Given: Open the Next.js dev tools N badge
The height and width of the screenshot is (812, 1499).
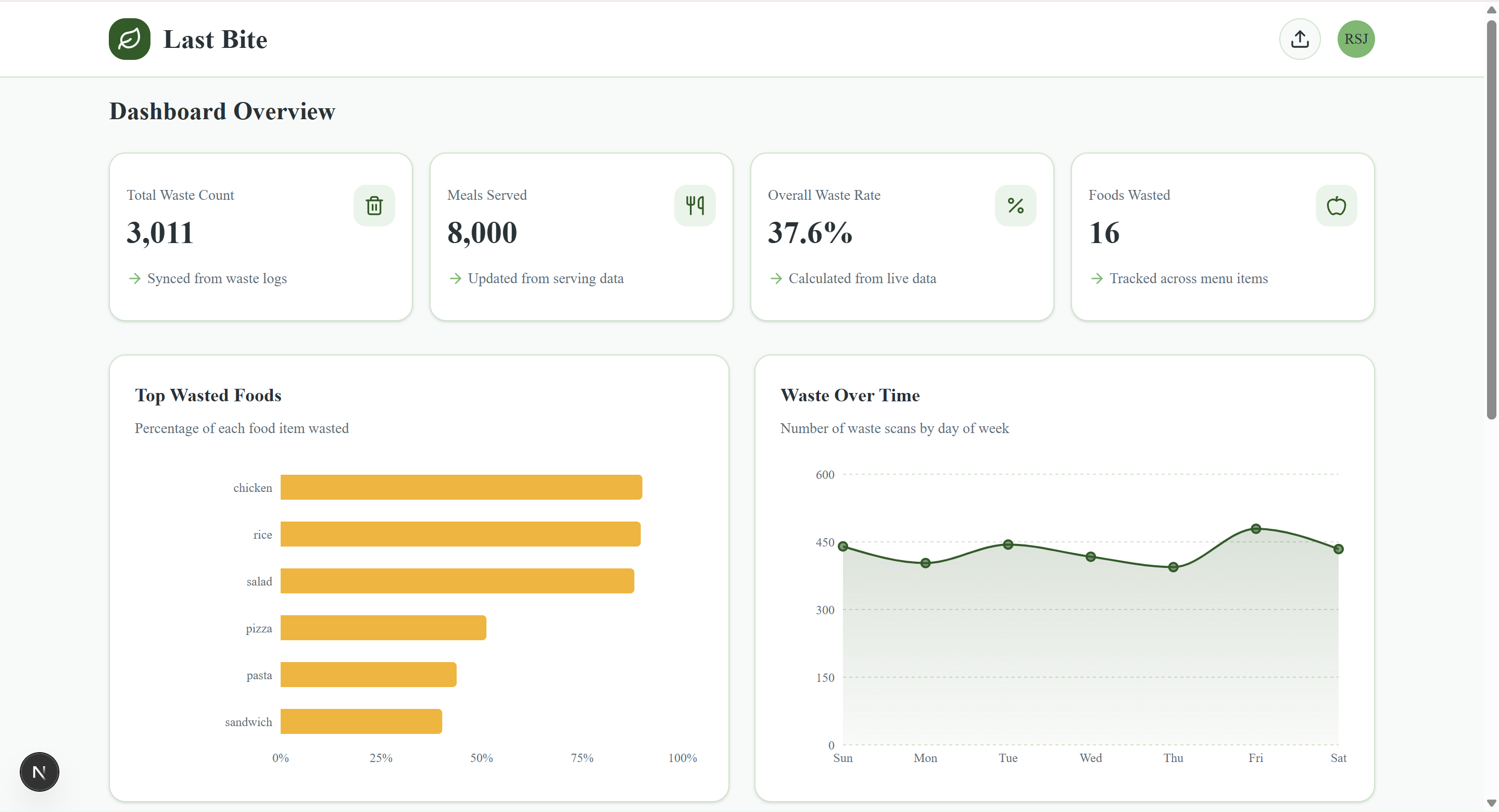Looking at the screenshot, I should (x=40, y=772).
